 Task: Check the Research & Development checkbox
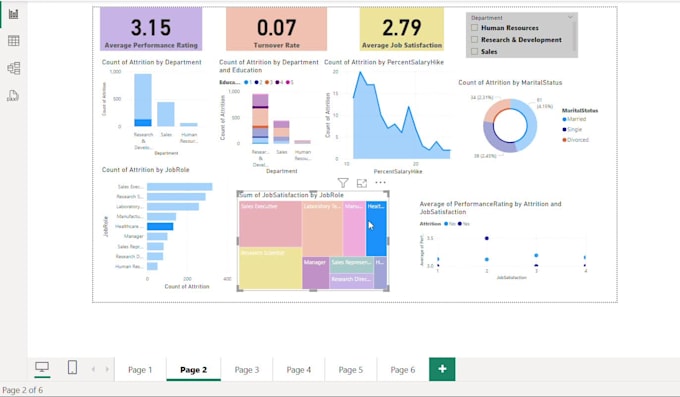(x=474, y=39)
